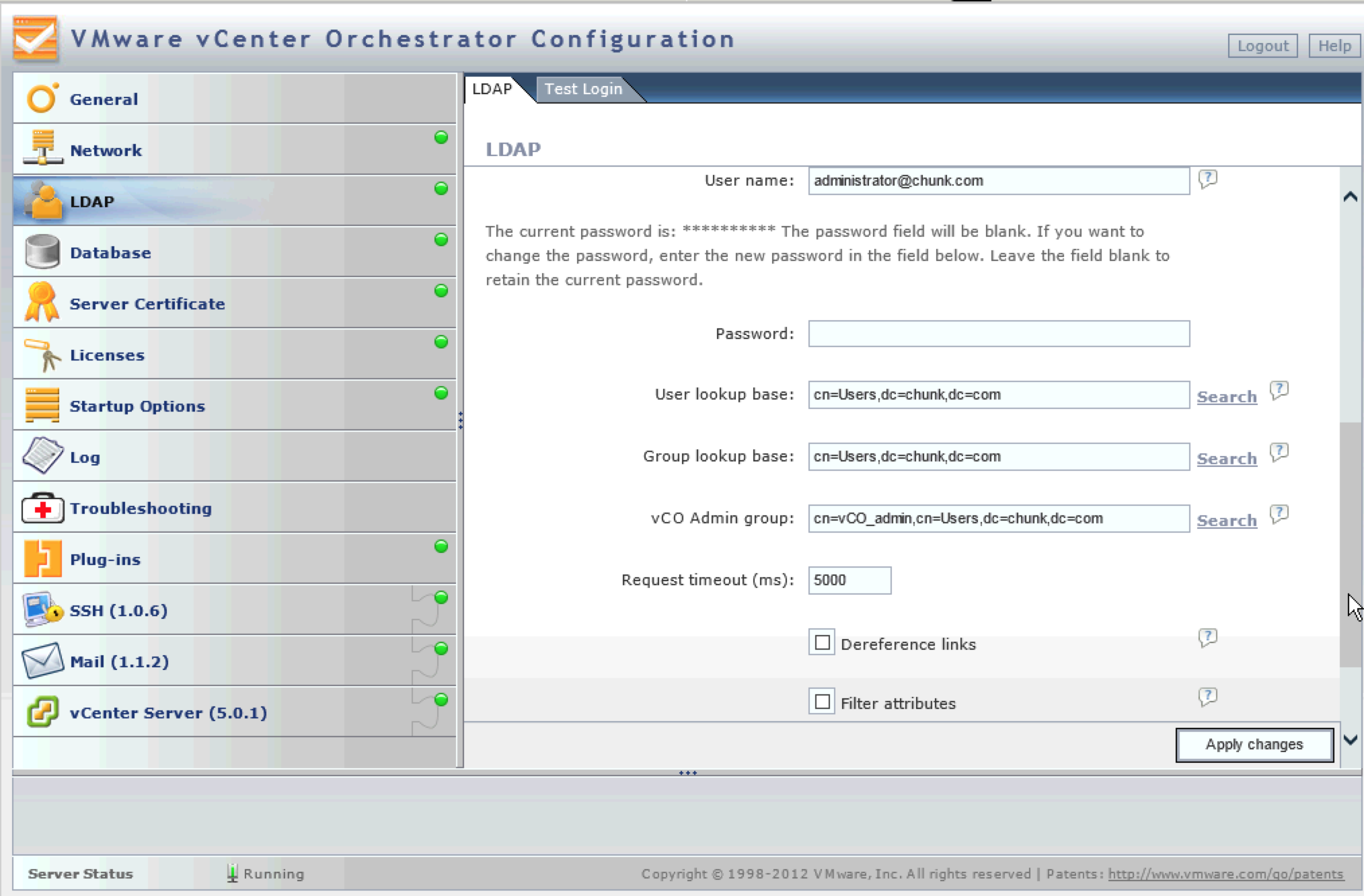Open the Database section icon
The height and width of the screenshot is (896, 1364).
(42, 252)
